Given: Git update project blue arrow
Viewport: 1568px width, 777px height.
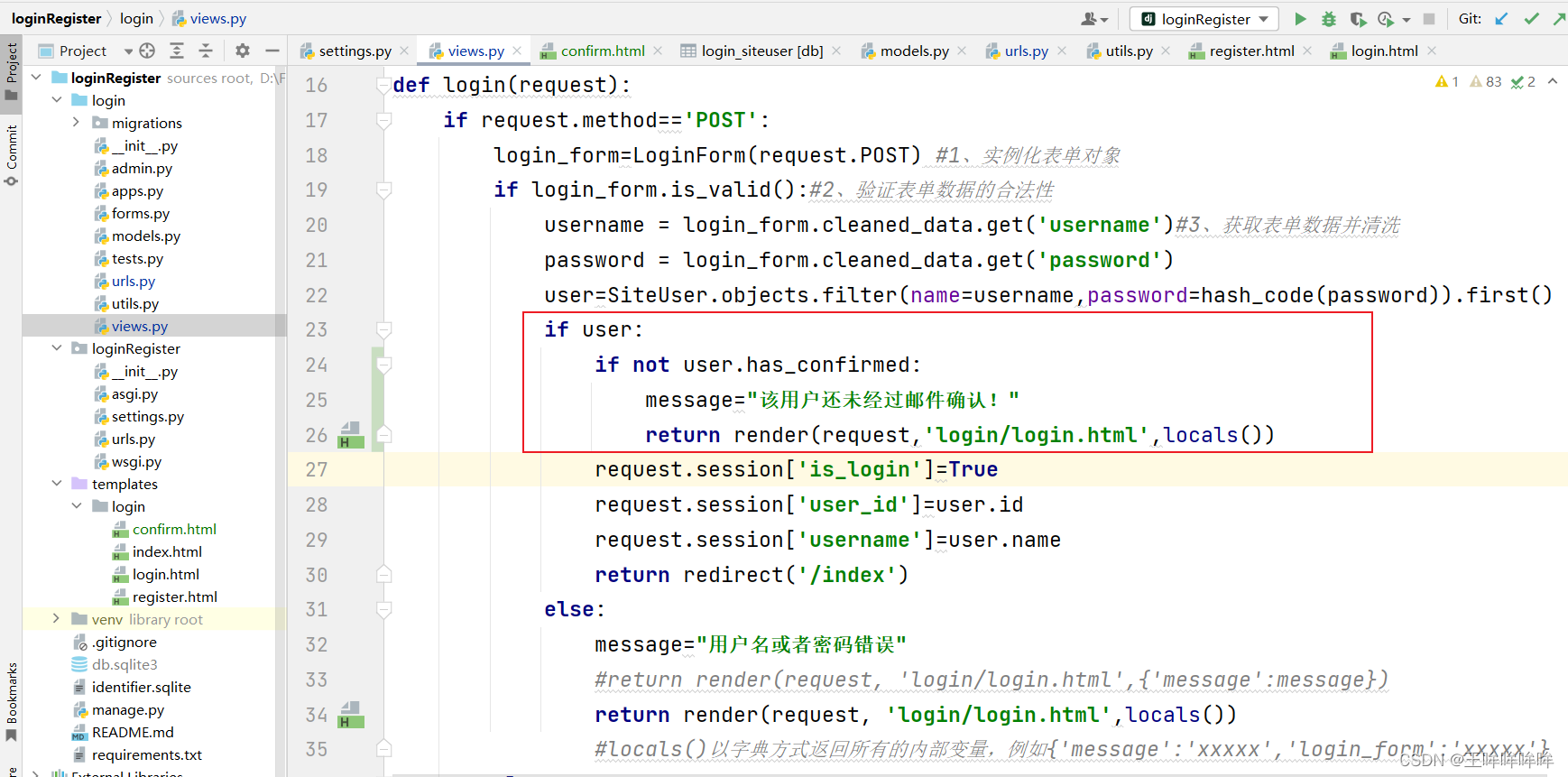Looking at the screenshot, I should tap(1501, 19).
